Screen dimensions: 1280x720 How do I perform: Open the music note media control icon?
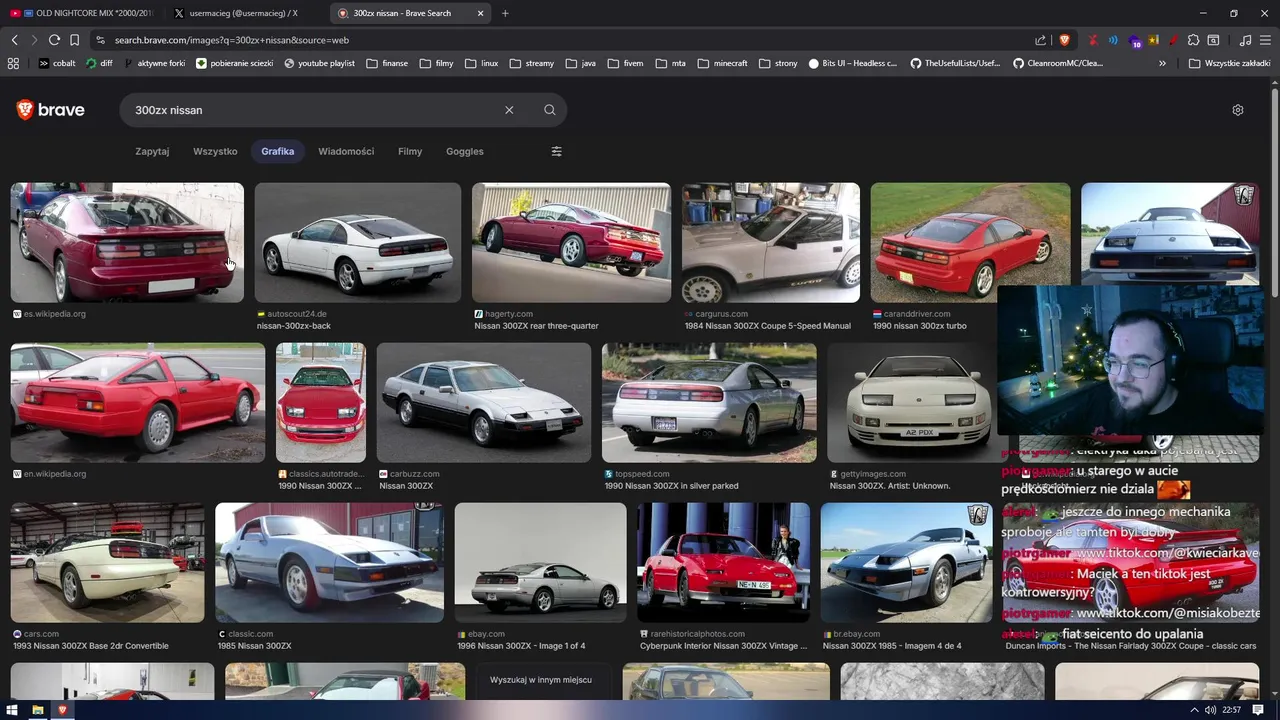click(1245, 40)
